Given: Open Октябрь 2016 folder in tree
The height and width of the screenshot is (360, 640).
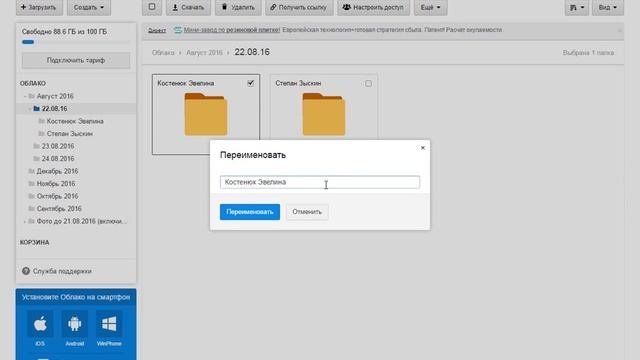Looking at the screenshot, I should coord(57,196).
